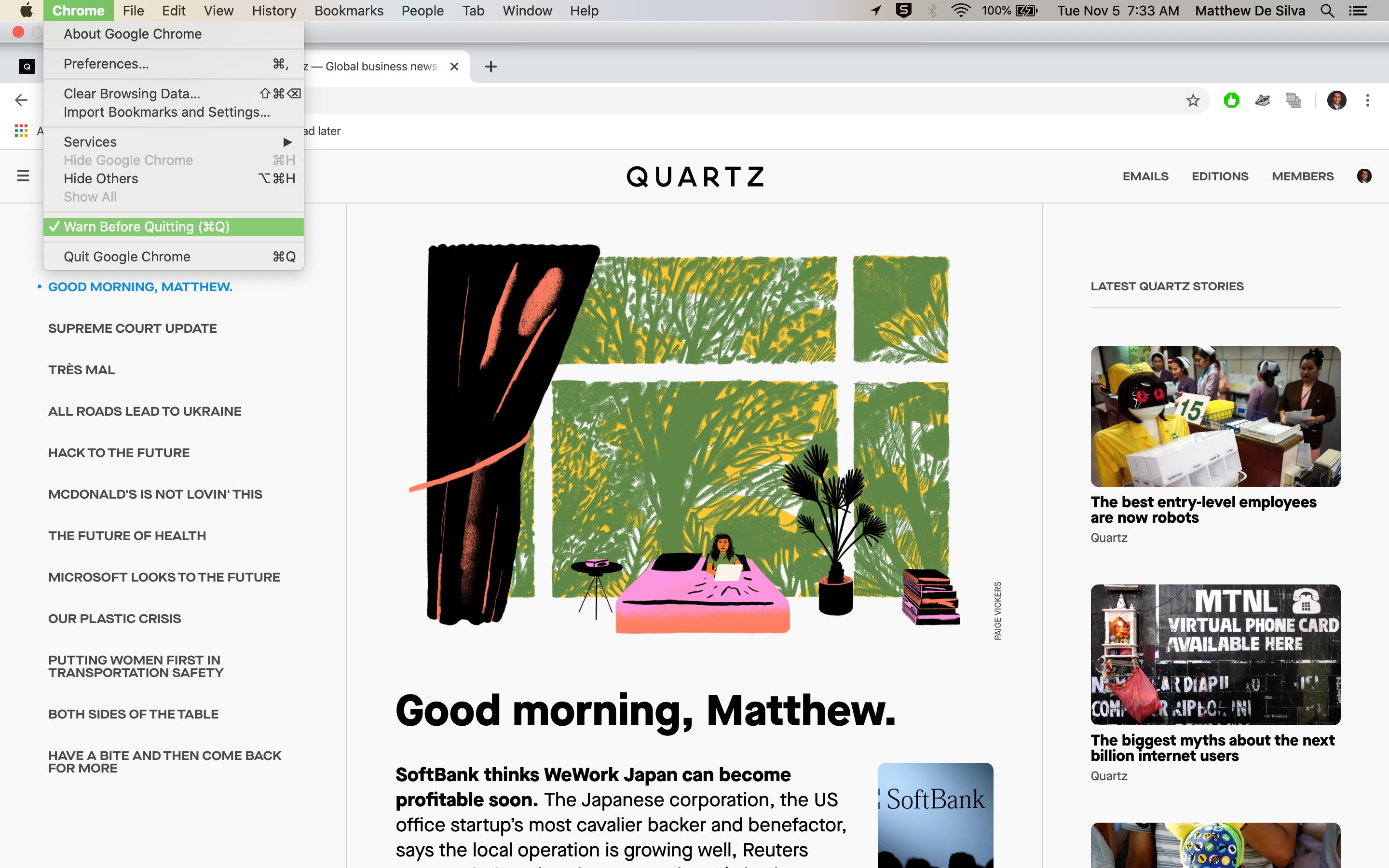Jump to Microsoft Looks to the Future
1389x868 pixels.
click(x=164, y=577)
